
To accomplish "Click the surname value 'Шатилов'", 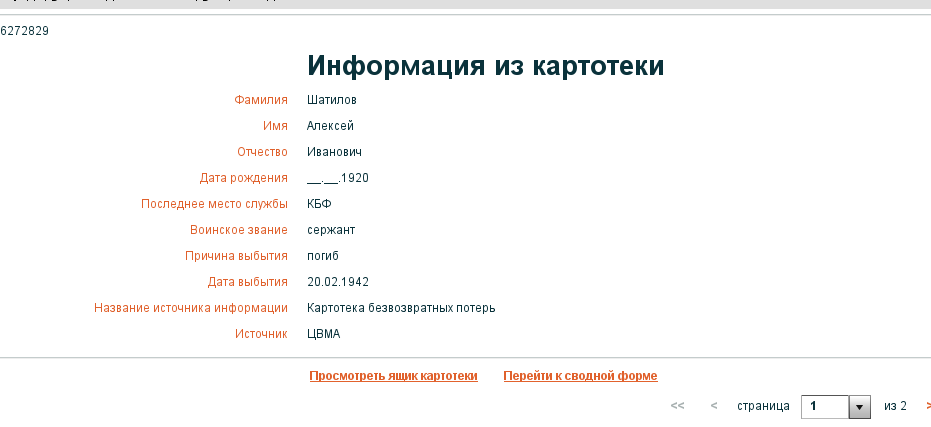I will point(332,100).
